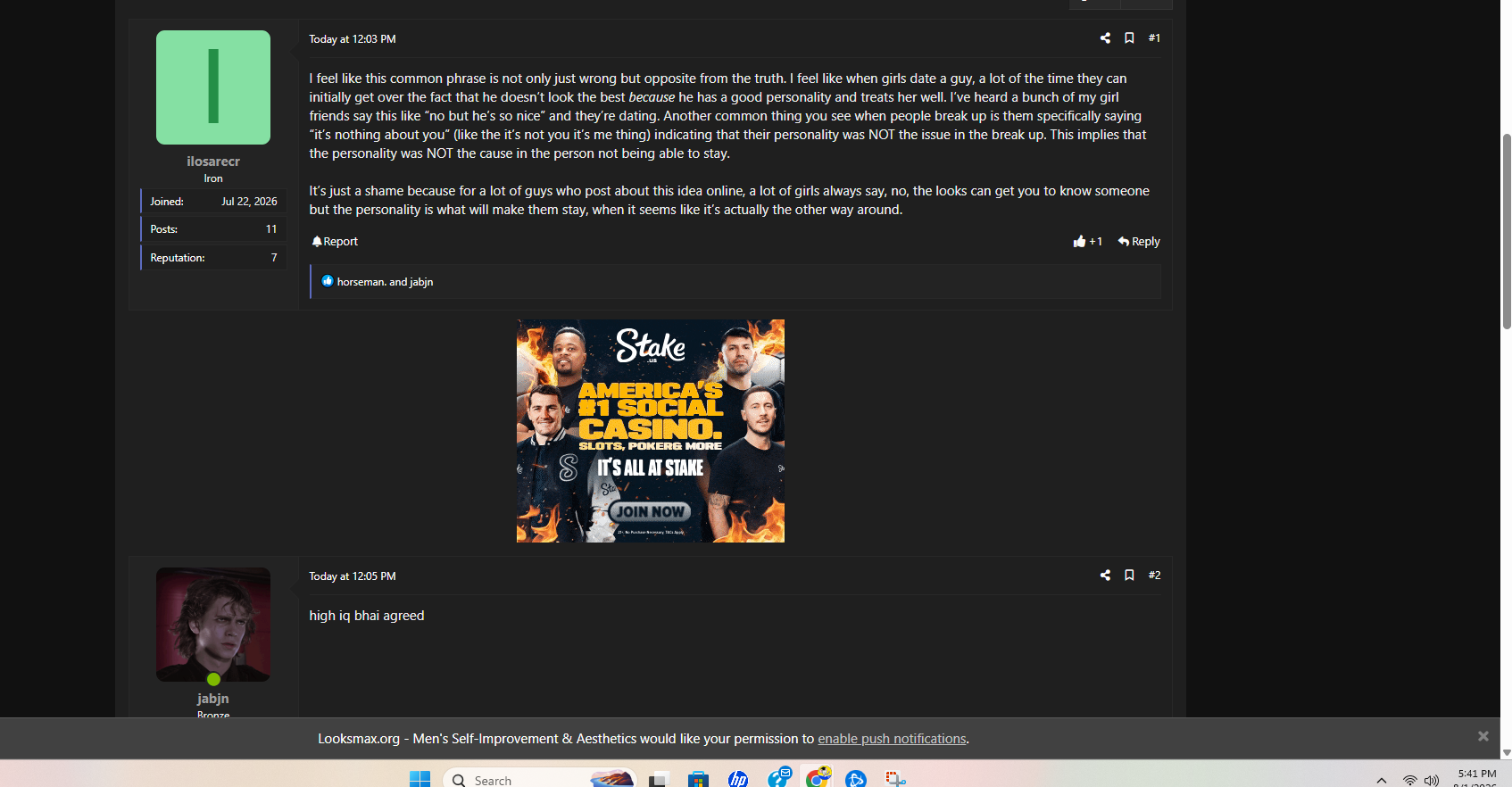Click the 'Iron' rank under ilosarecr

pyautogui.click(x=213, y=178)
